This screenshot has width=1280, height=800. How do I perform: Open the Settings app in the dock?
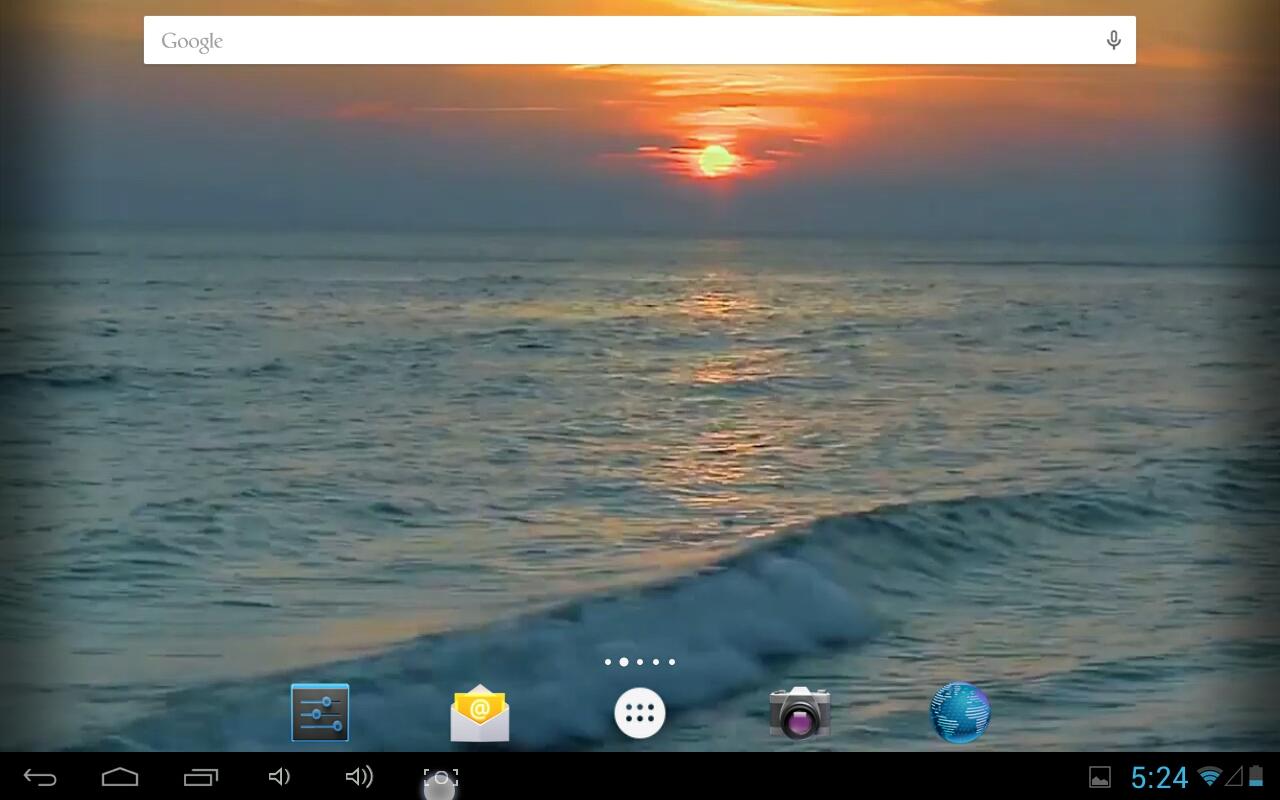[320, 713]
